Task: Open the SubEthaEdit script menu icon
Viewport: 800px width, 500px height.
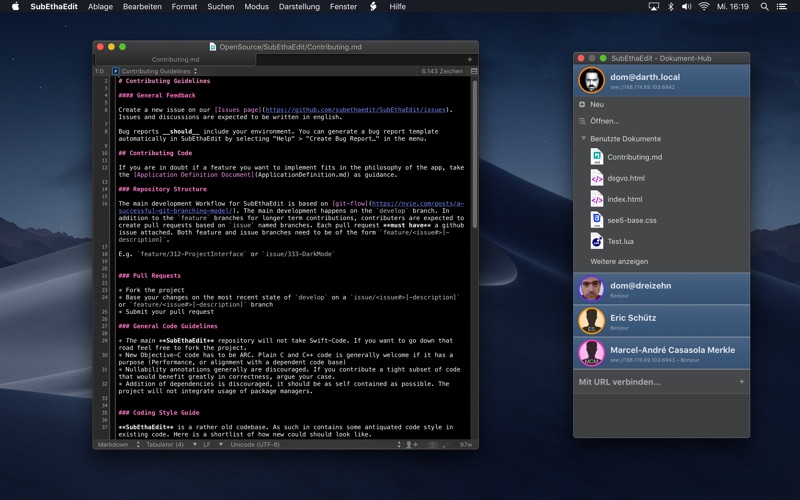Action: [x=373, y=7]
